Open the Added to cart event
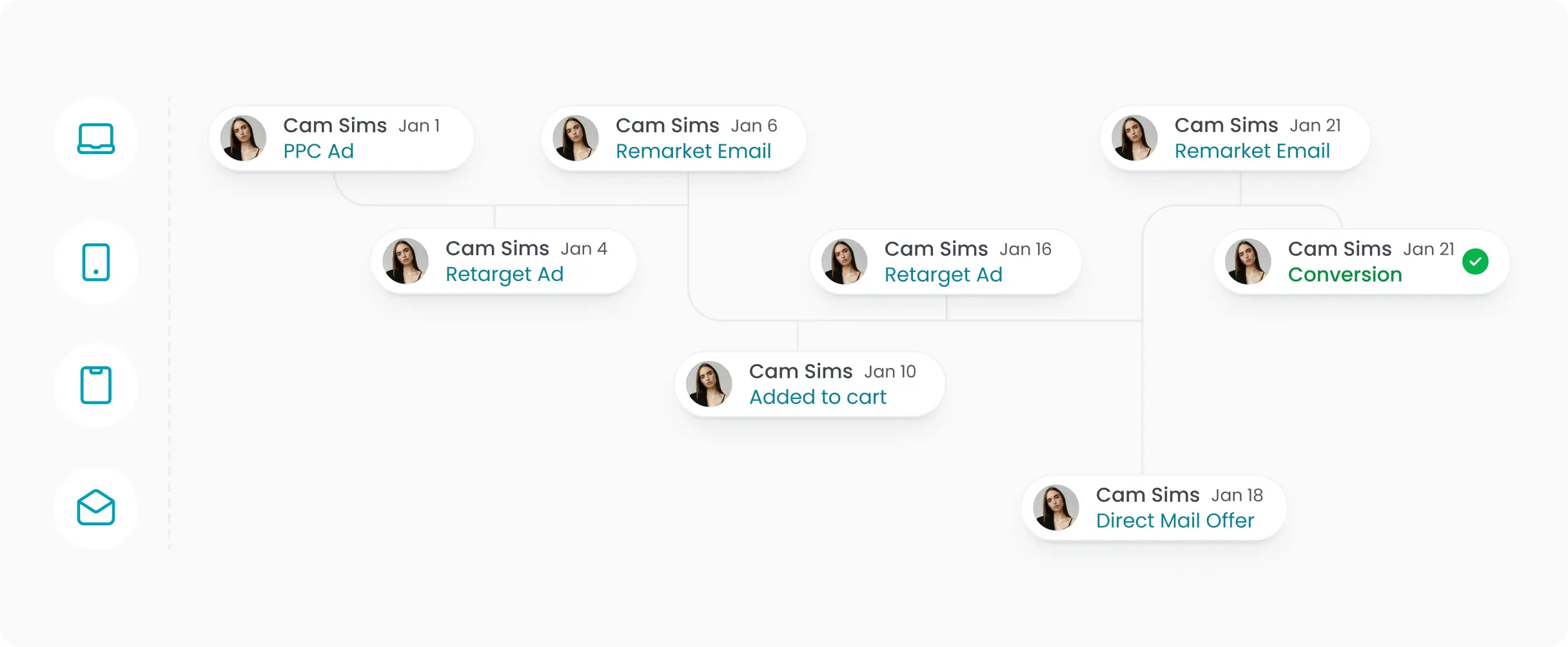Viewport: 1568px width, 647px height. [818, 398]
